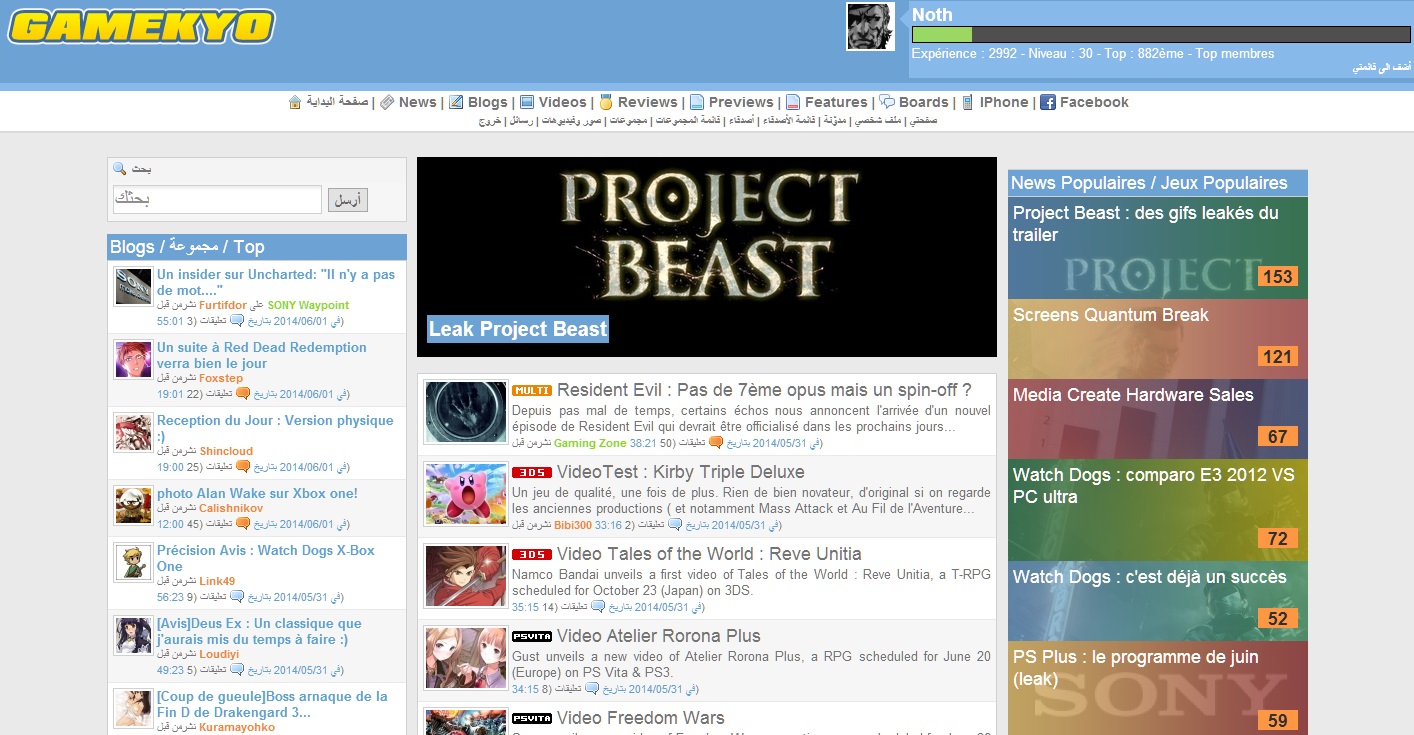The height and width of the screenshot is (735, 1414).
Task: Open Screens Quantum Break popular news
Action: click(1158, 339)
